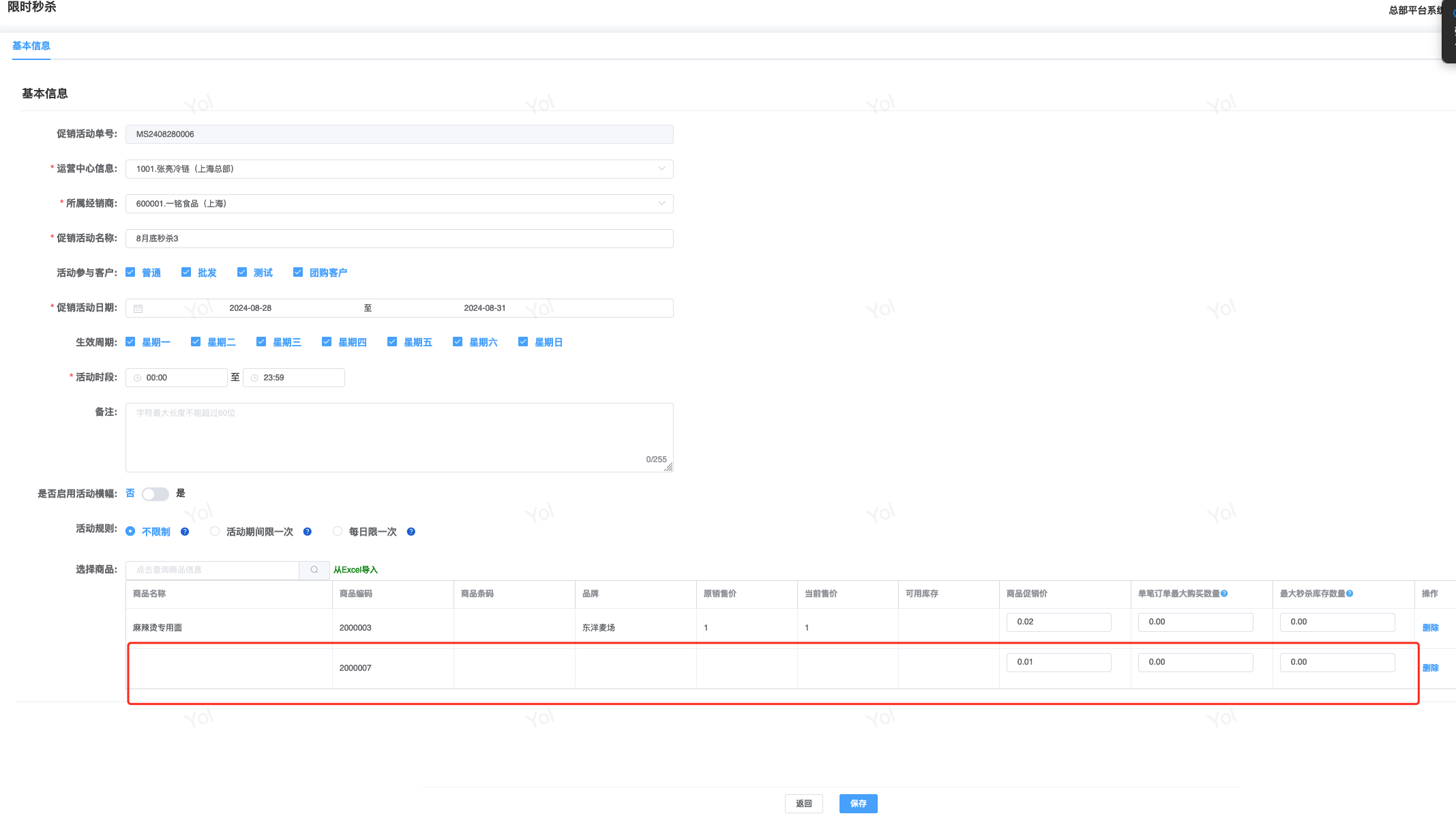Click 从Excel导入 link

coord(355,570)
